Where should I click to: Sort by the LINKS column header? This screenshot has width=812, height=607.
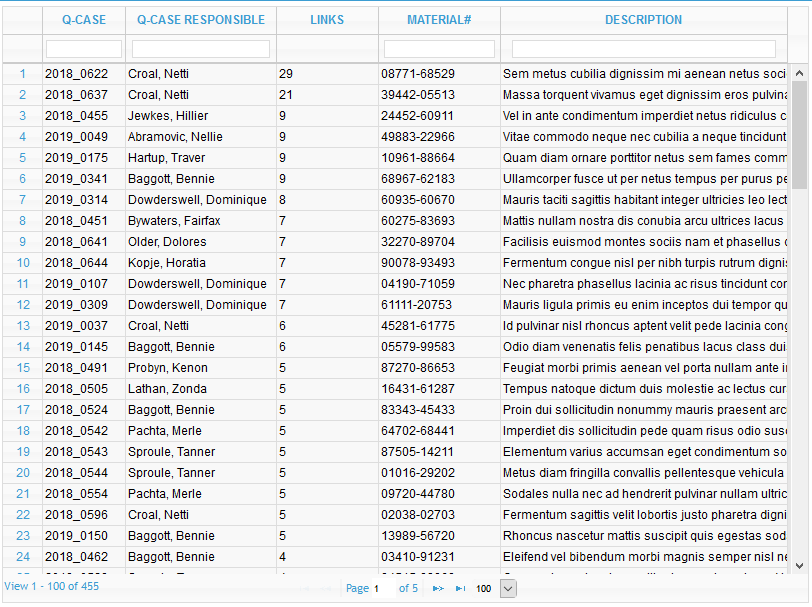(327, 20)
